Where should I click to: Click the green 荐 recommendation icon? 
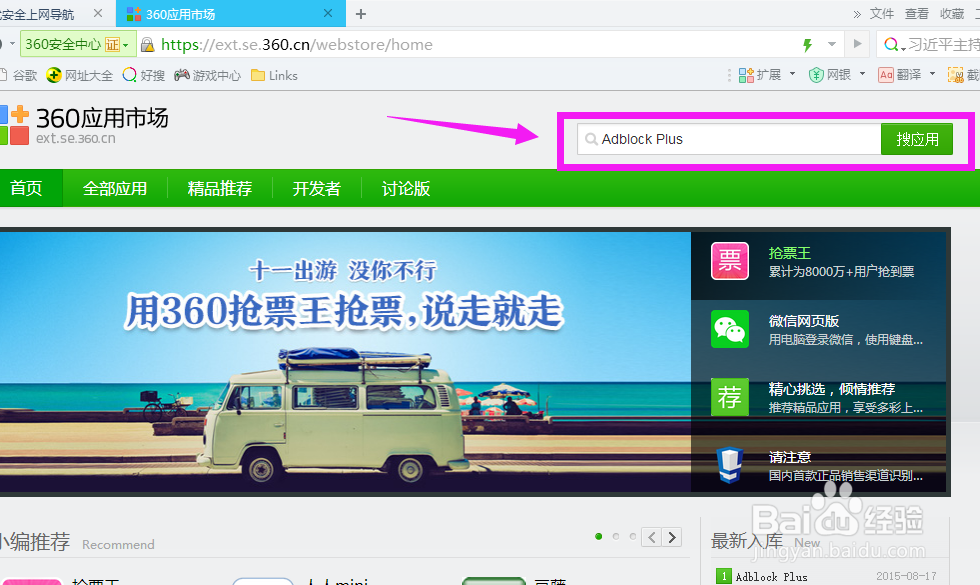729,397
